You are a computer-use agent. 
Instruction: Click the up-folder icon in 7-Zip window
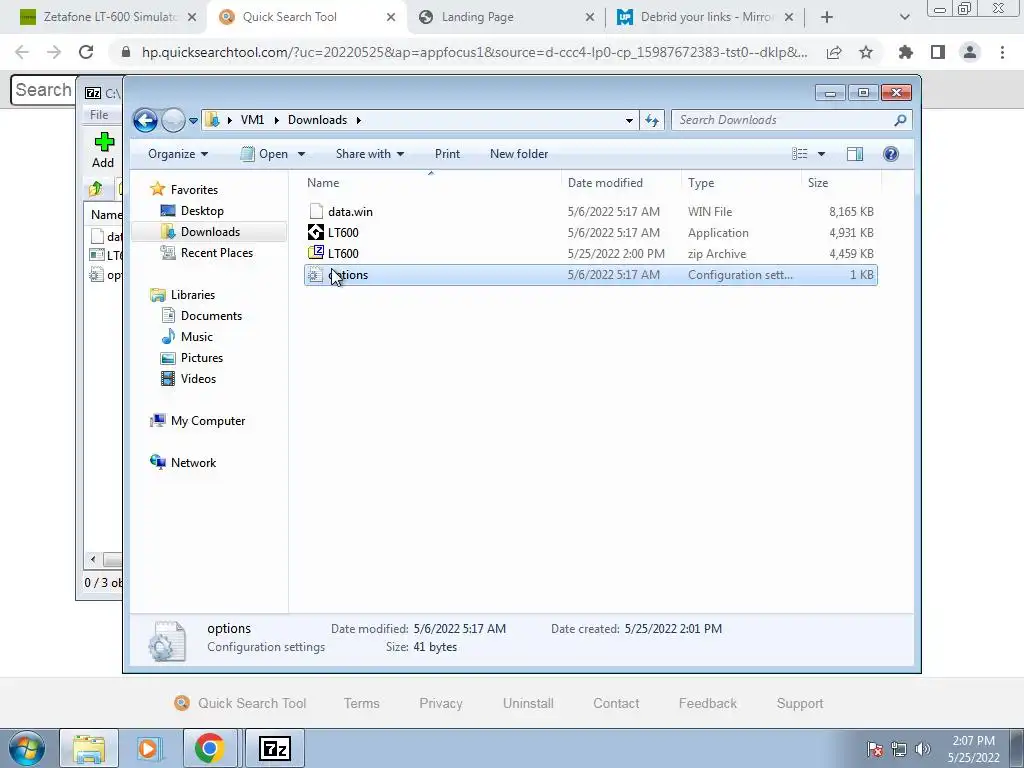tap(95, 189)
